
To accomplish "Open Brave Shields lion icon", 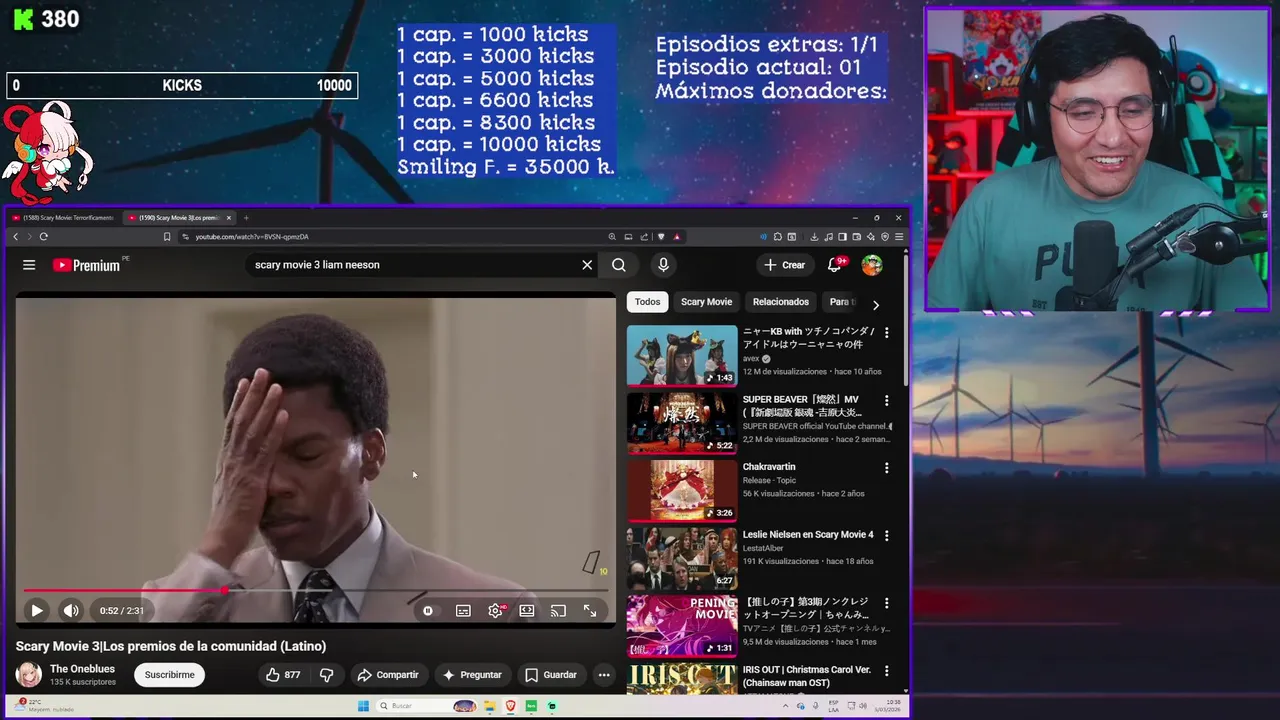I will [x=661, y=237].
